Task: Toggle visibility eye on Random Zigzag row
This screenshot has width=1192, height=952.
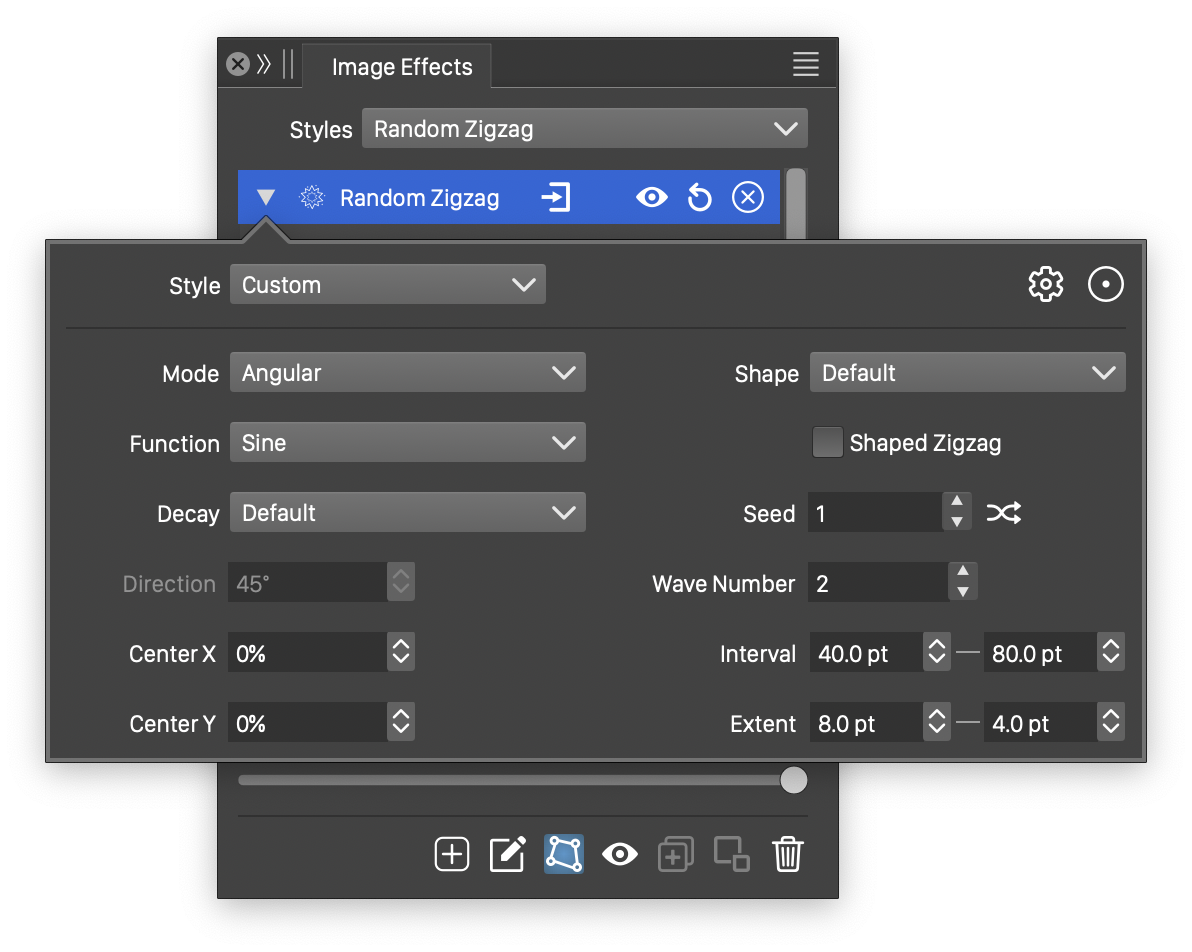Action: pos(651,198)
